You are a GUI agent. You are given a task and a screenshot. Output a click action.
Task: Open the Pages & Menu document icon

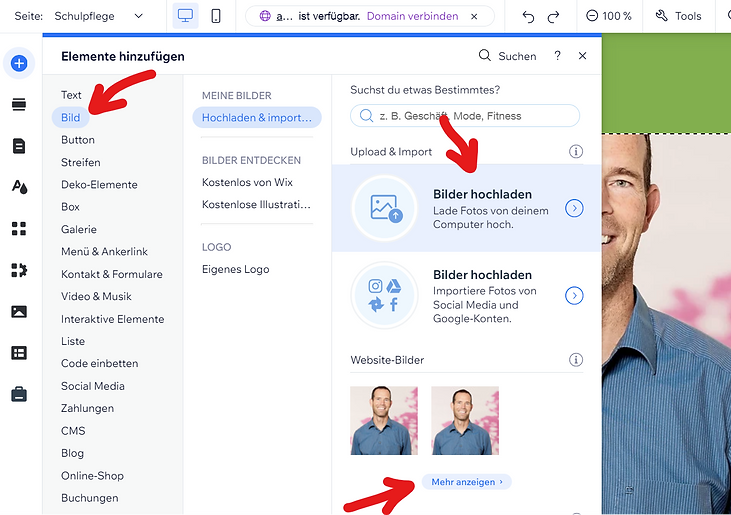click(x=19, y=146)
